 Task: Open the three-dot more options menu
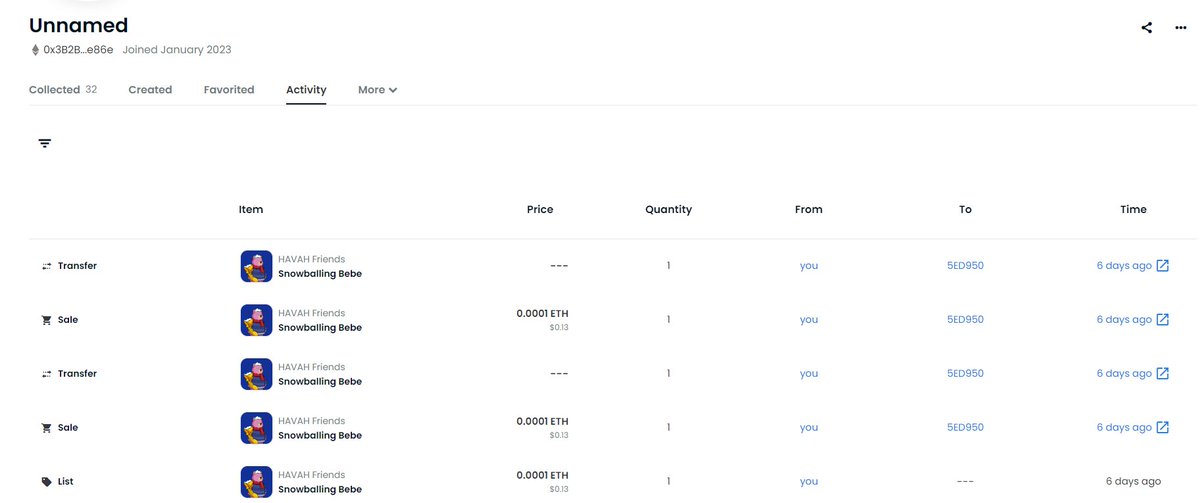coord(1181,28)
